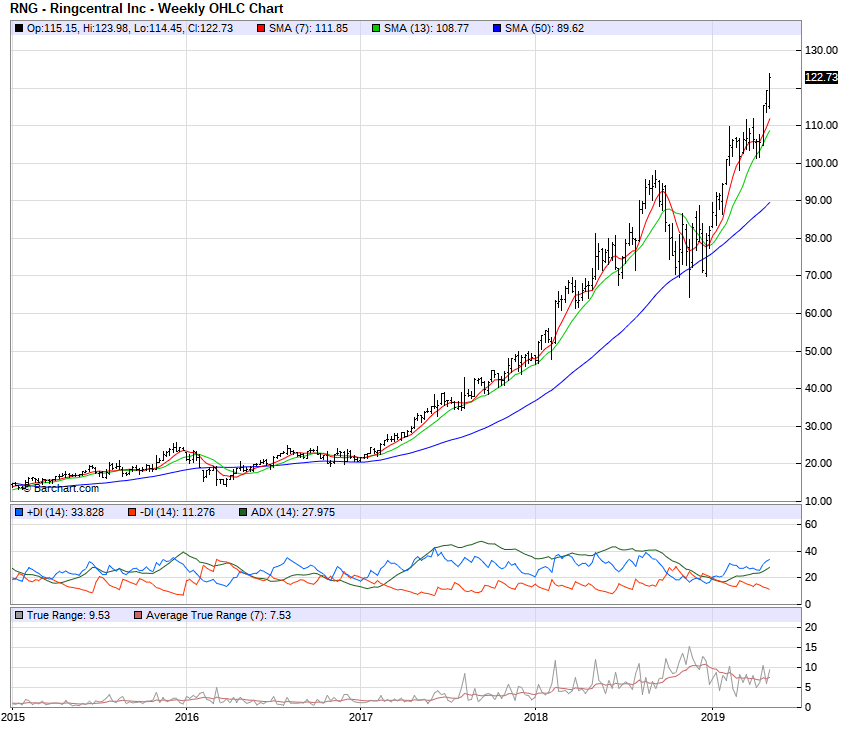843x748 pixels.
Task: Click the orange -DI (14) legend swatch
Action: coord(132,512)
